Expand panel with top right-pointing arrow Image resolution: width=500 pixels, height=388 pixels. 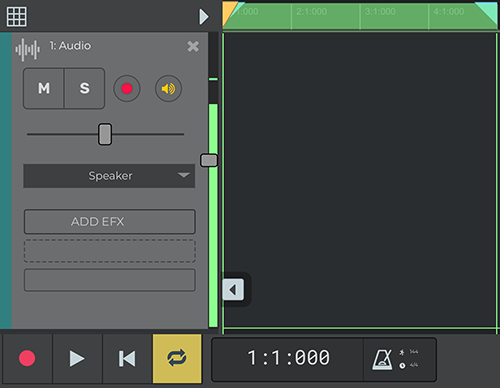coord(204,17)
